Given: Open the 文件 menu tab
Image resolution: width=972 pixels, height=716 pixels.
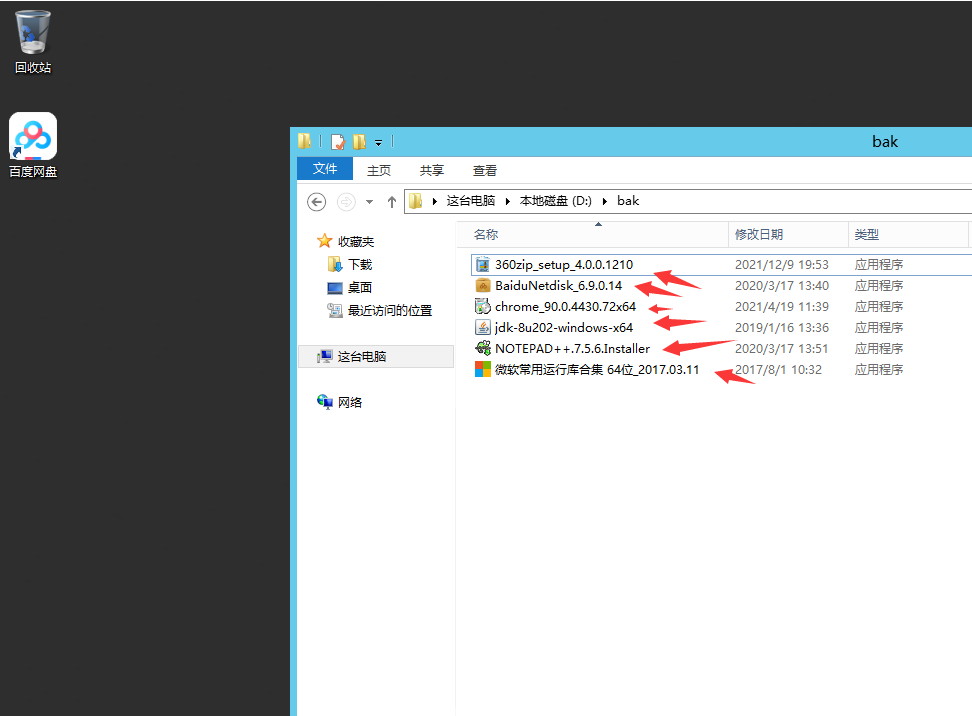Looking at the screenshot, I should click(x=325, y=169).
